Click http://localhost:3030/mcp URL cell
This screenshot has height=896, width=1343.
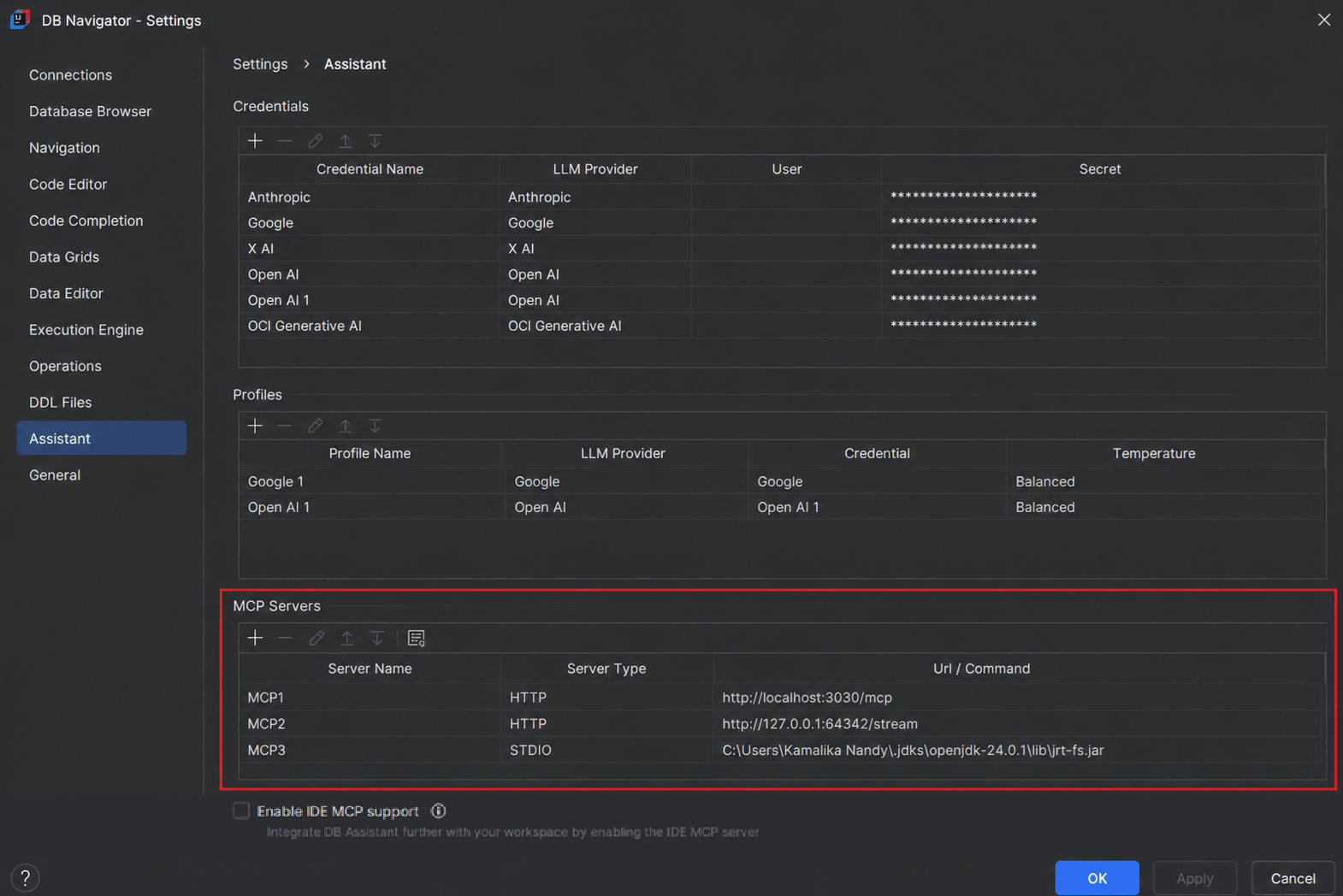[x=1017, y=698]
